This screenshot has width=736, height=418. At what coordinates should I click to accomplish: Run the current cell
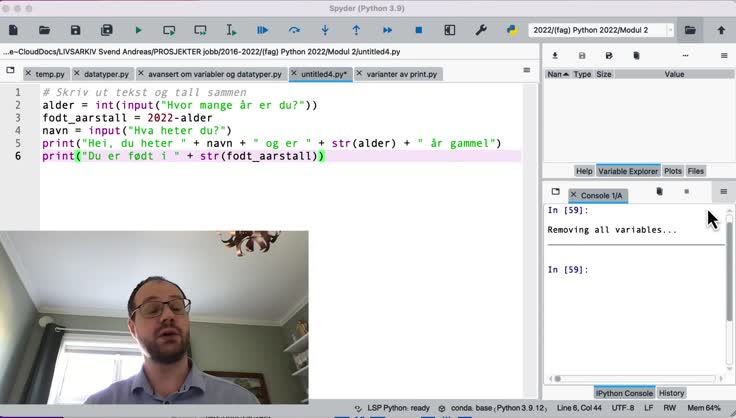(169, 30)
